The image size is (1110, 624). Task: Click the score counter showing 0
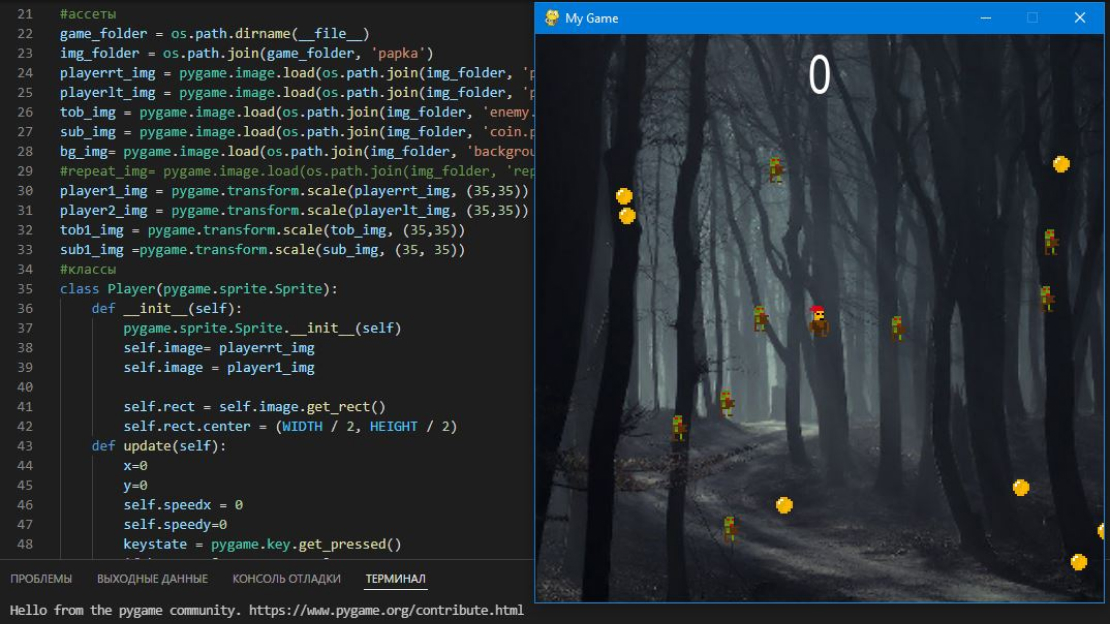point(819,76)
